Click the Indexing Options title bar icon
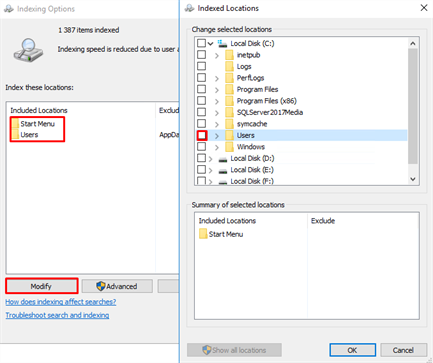Viewport: 433px width, 363px height. 8,9
